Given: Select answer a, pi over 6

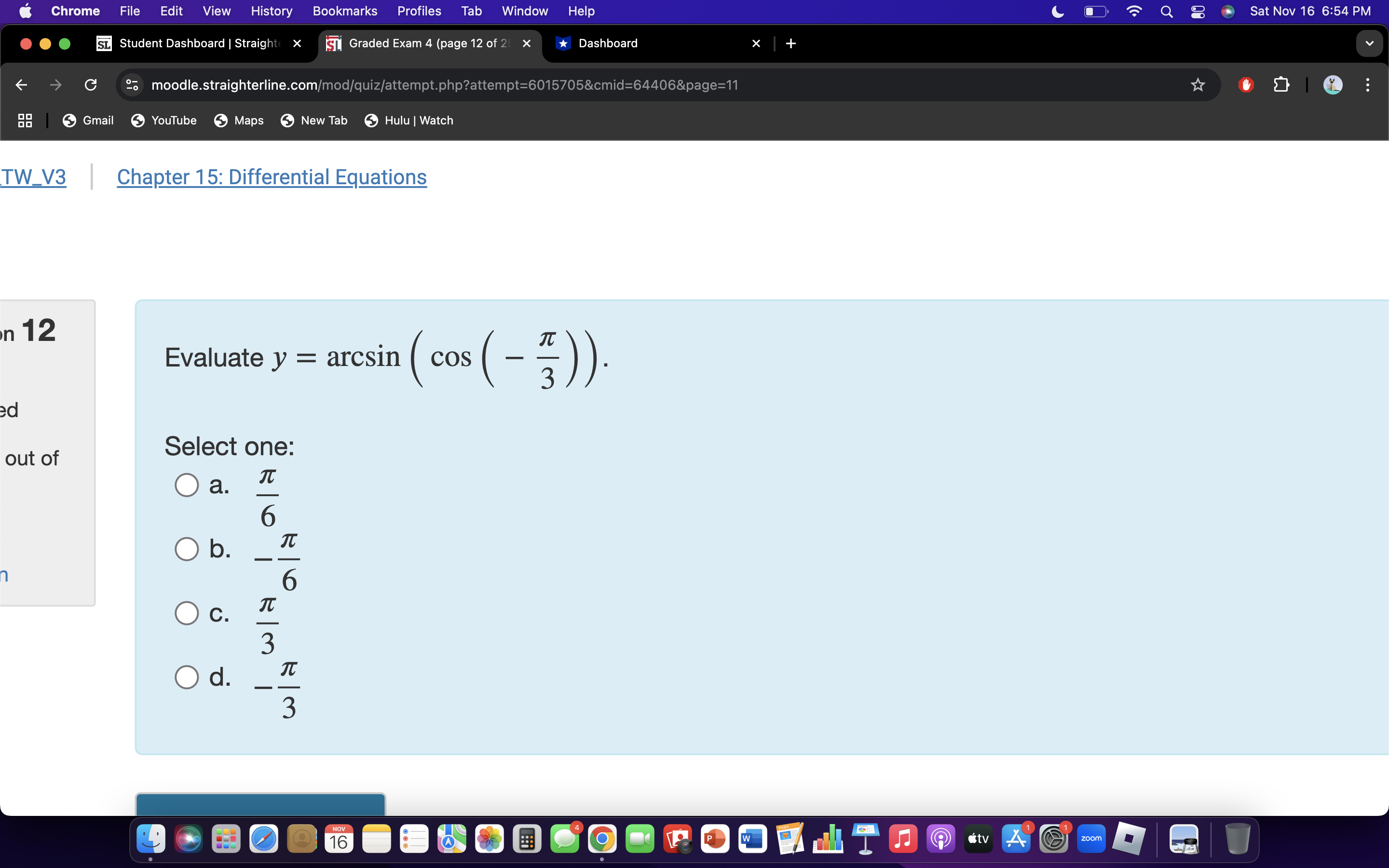Looking at the screenshot, I should pyautogui.click(x=187, y=485).
